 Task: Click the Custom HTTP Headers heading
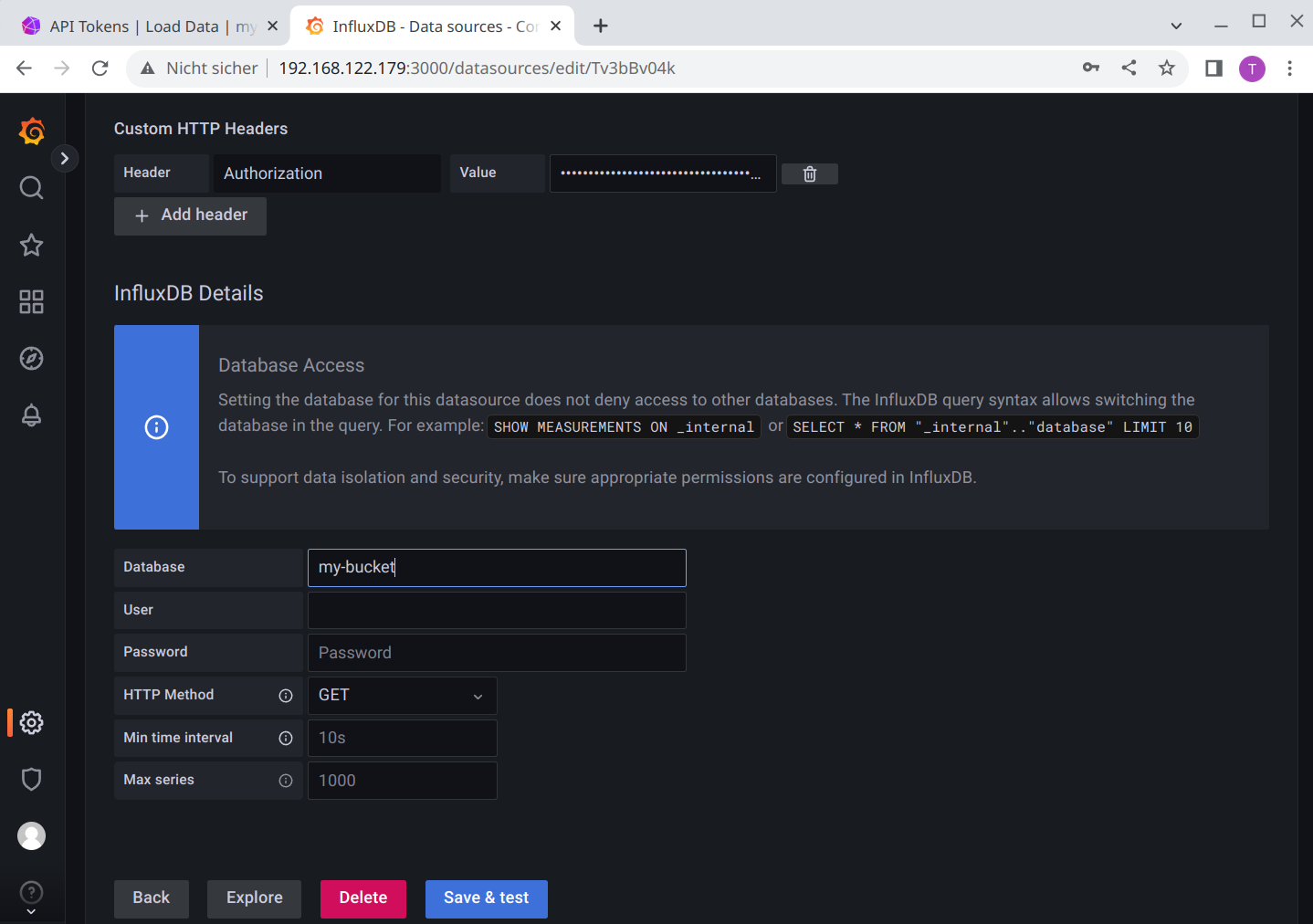201,129
